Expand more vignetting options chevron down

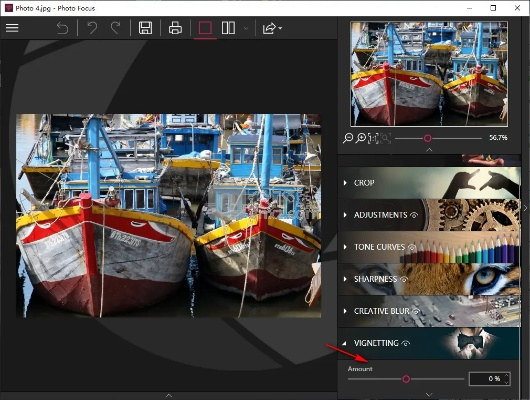click(x=429, y=394)
